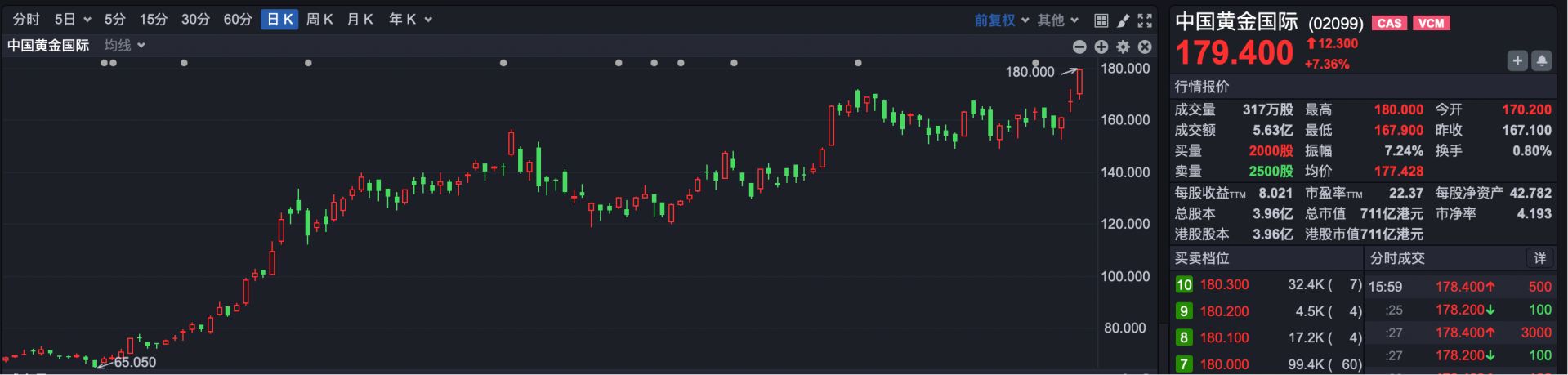Select the 日K daily candle tab

279,19
